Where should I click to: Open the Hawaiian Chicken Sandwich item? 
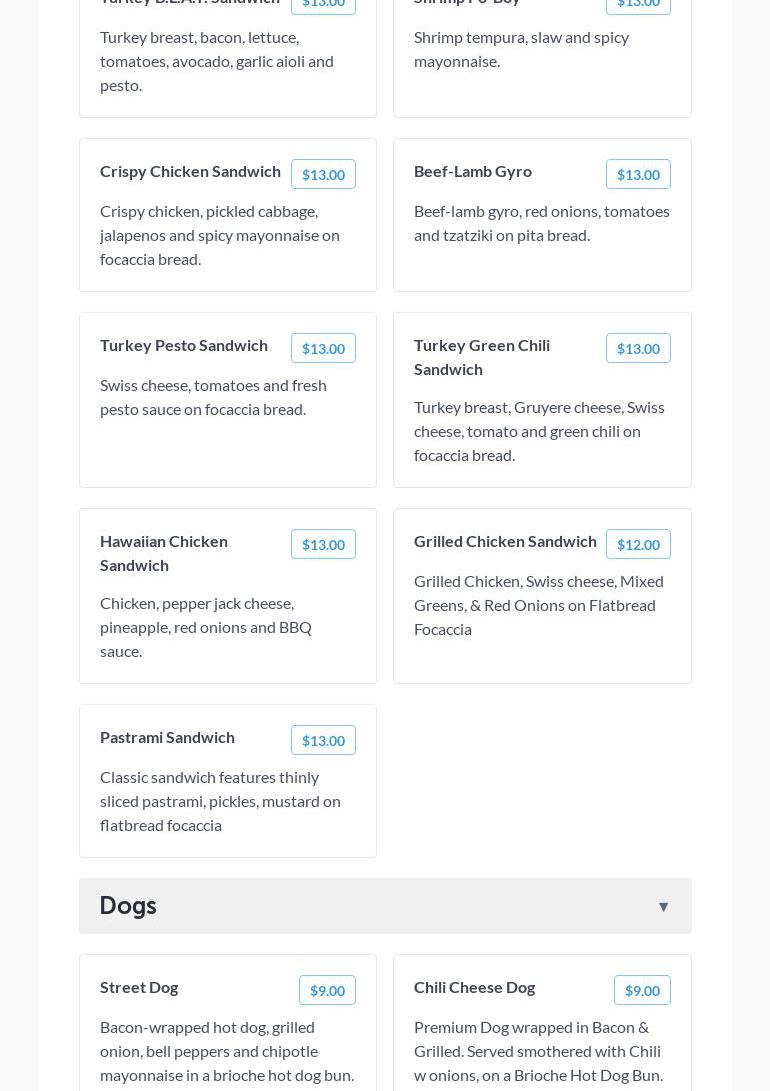pyautogui.click(x=164, y=553)
